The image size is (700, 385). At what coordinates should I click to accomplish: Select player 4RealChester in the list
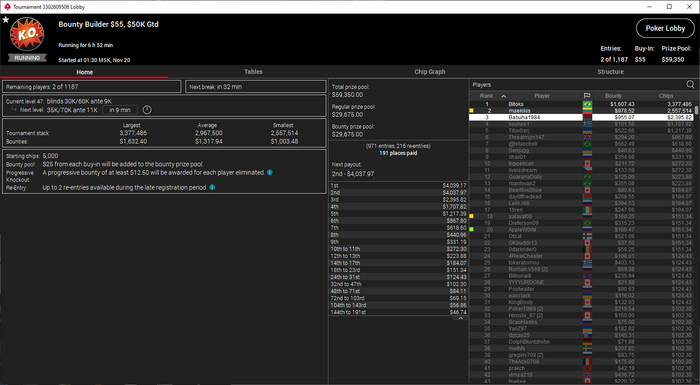click(581, 256)
